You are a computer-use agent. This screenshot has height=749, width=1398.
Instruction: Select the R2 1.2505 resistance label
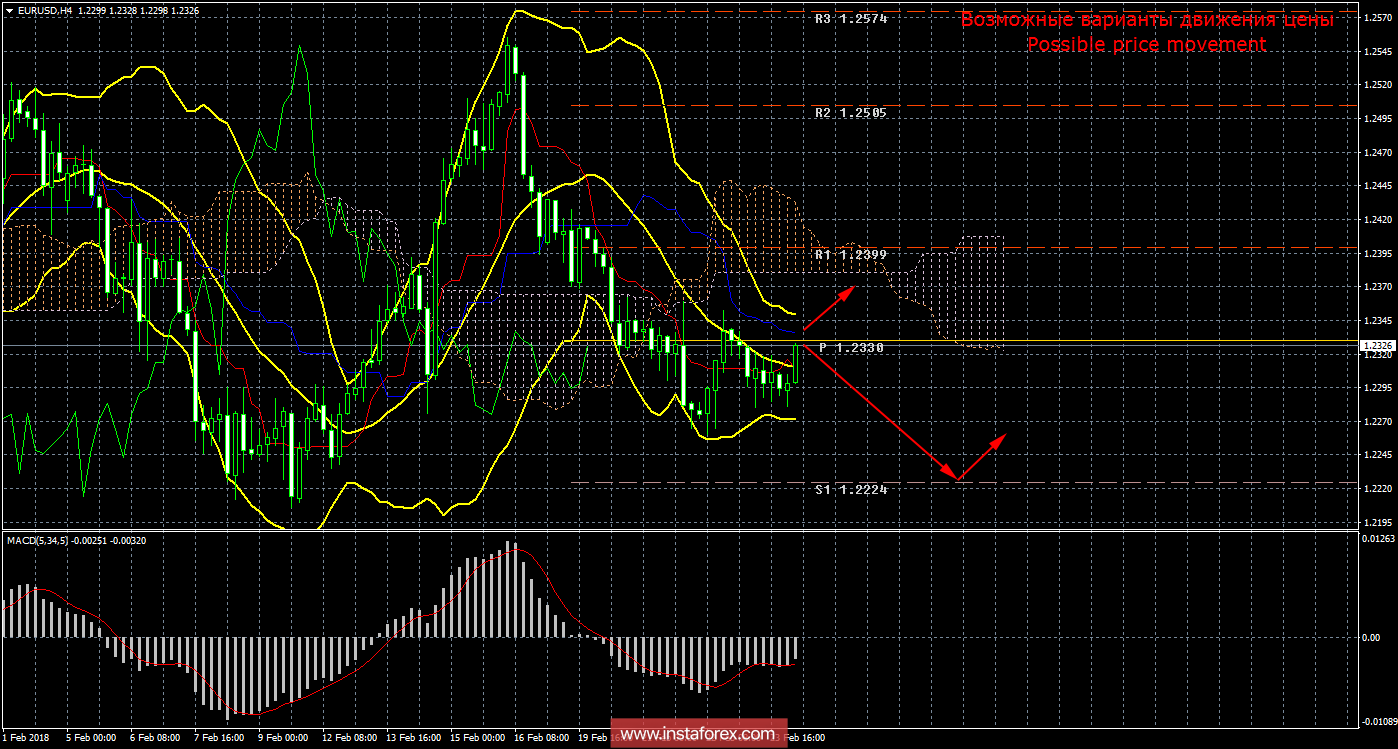(851, 113)
